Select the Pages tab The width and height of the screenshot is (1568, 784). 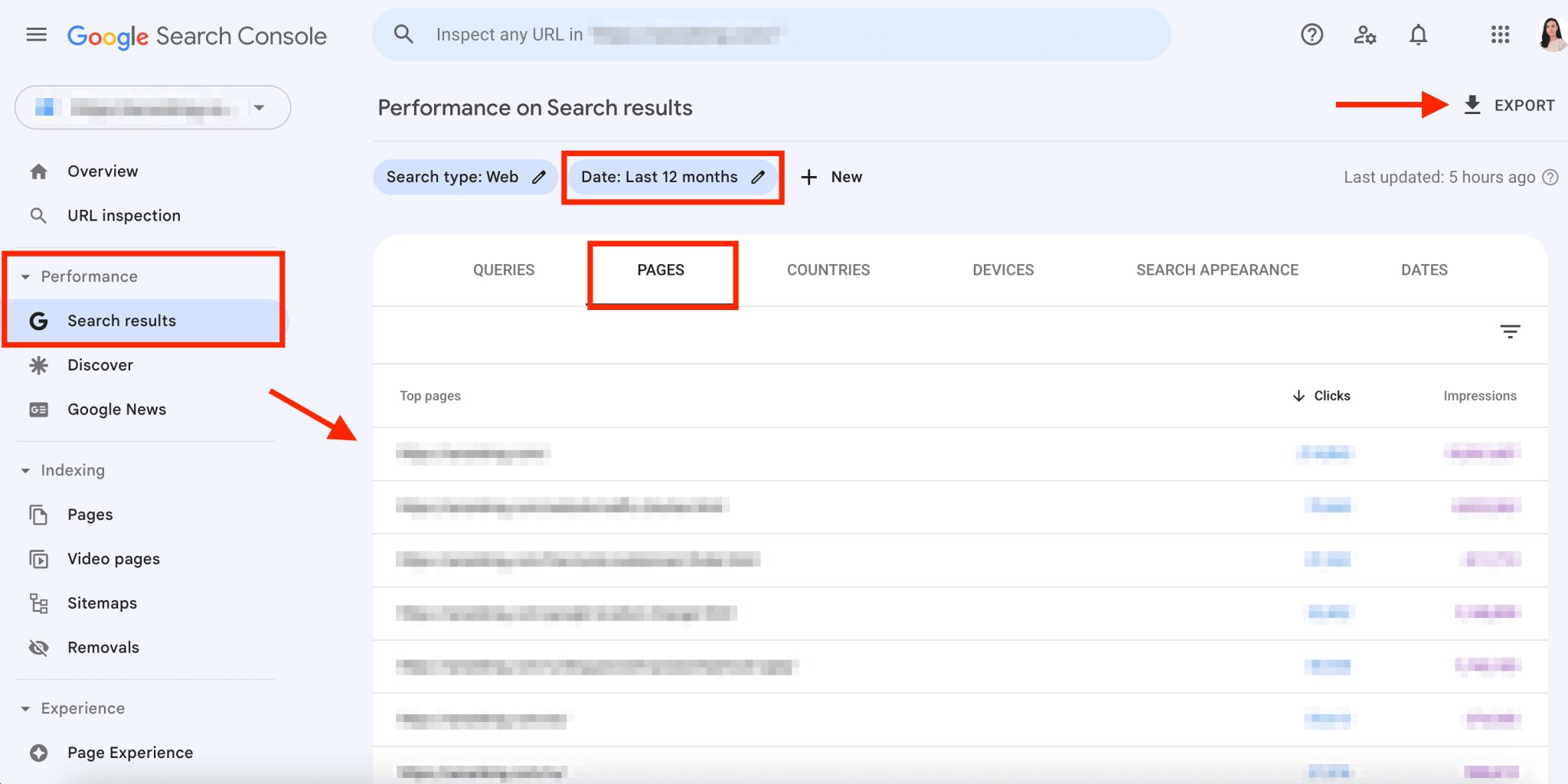pyautogui.click(x=661, y=270)
